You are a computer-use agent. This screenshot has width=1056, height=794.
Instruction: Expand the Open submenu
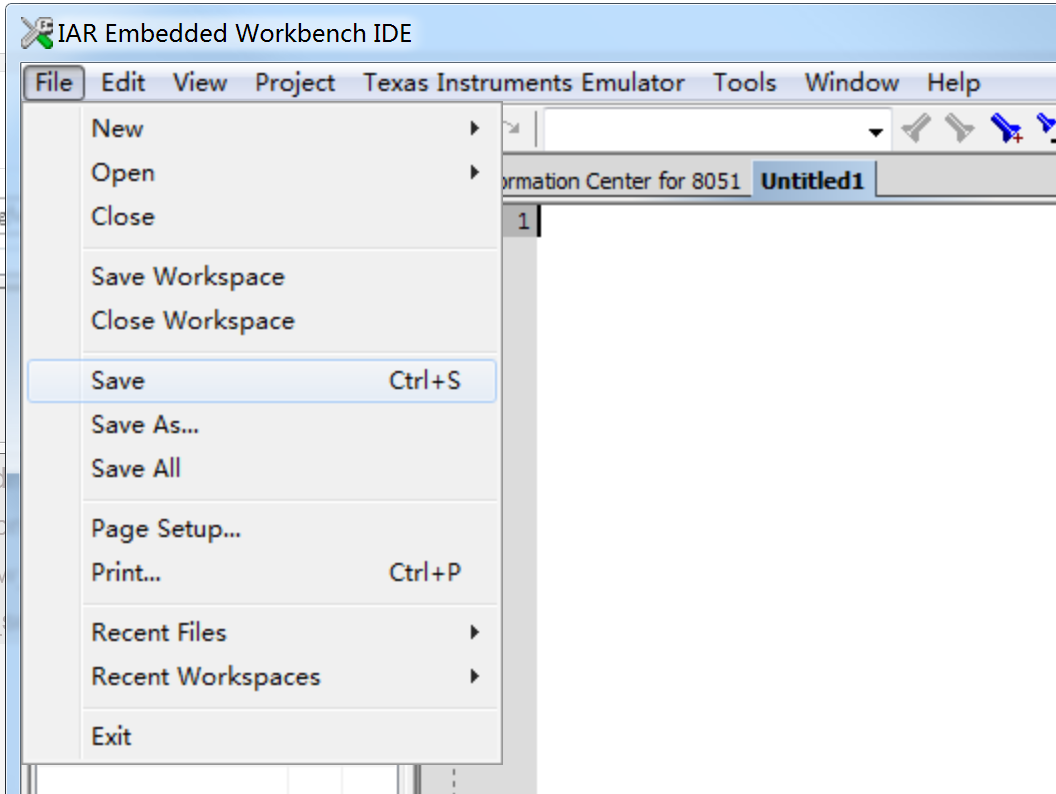point(263,172)
